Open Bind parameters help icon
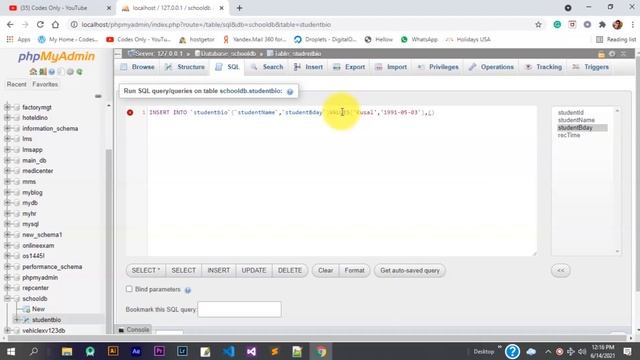 pyautogui.click(x=188, y=290)
